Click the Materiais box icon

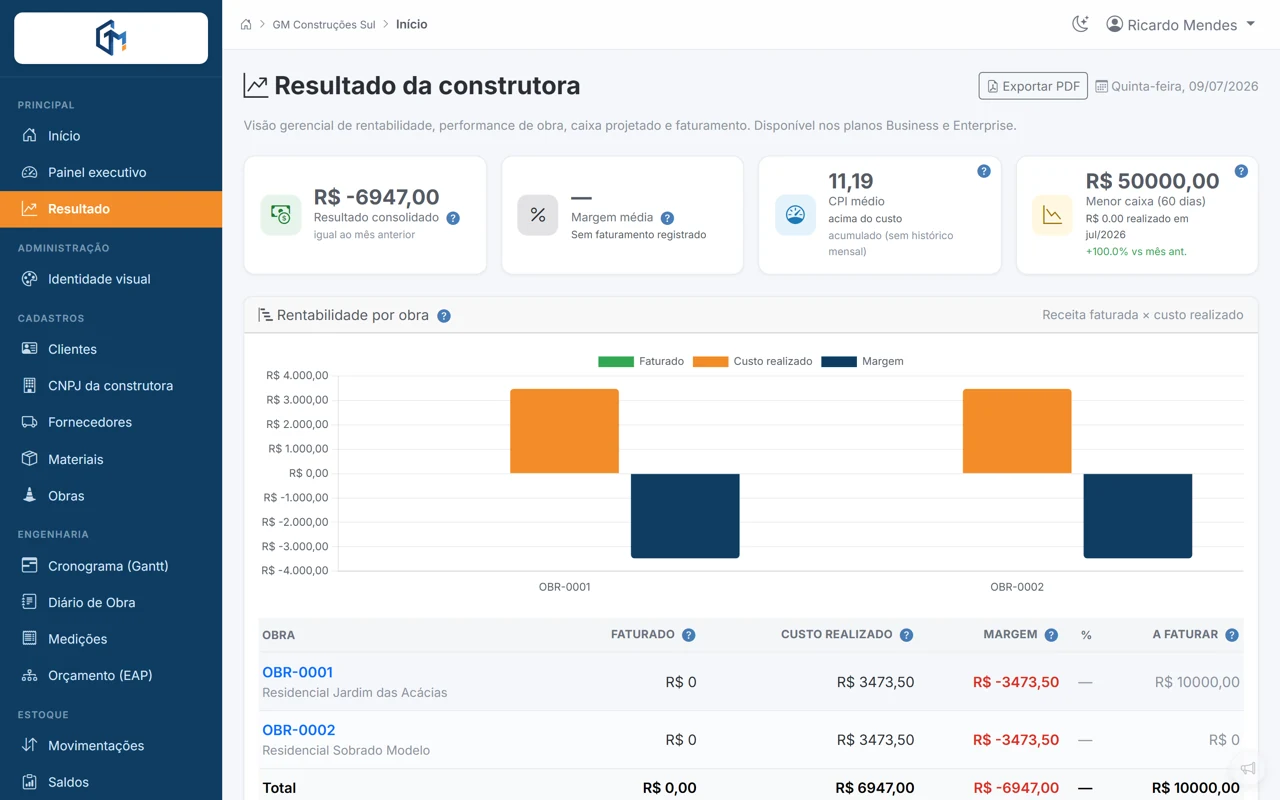click(29, 459)
